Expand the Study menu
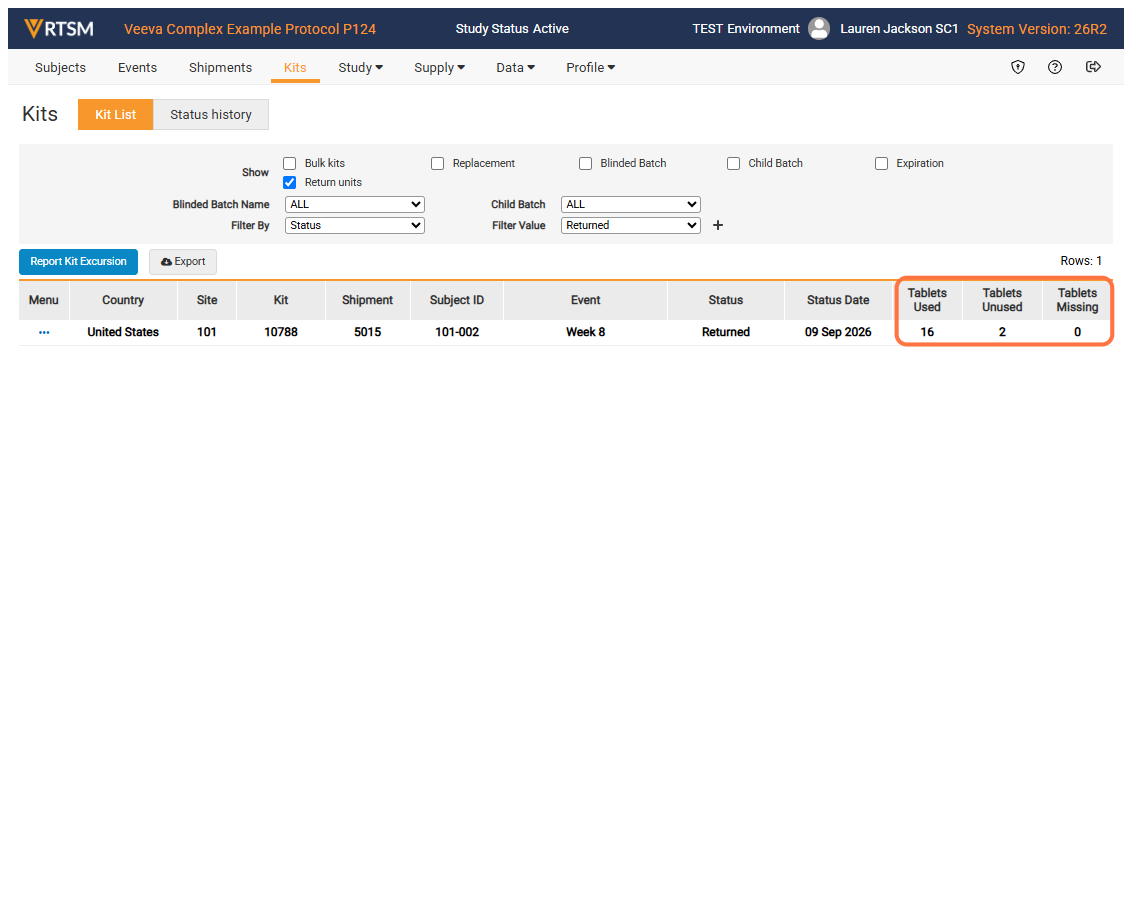This screenshot has width=1132, height=920. click(360, 67)
